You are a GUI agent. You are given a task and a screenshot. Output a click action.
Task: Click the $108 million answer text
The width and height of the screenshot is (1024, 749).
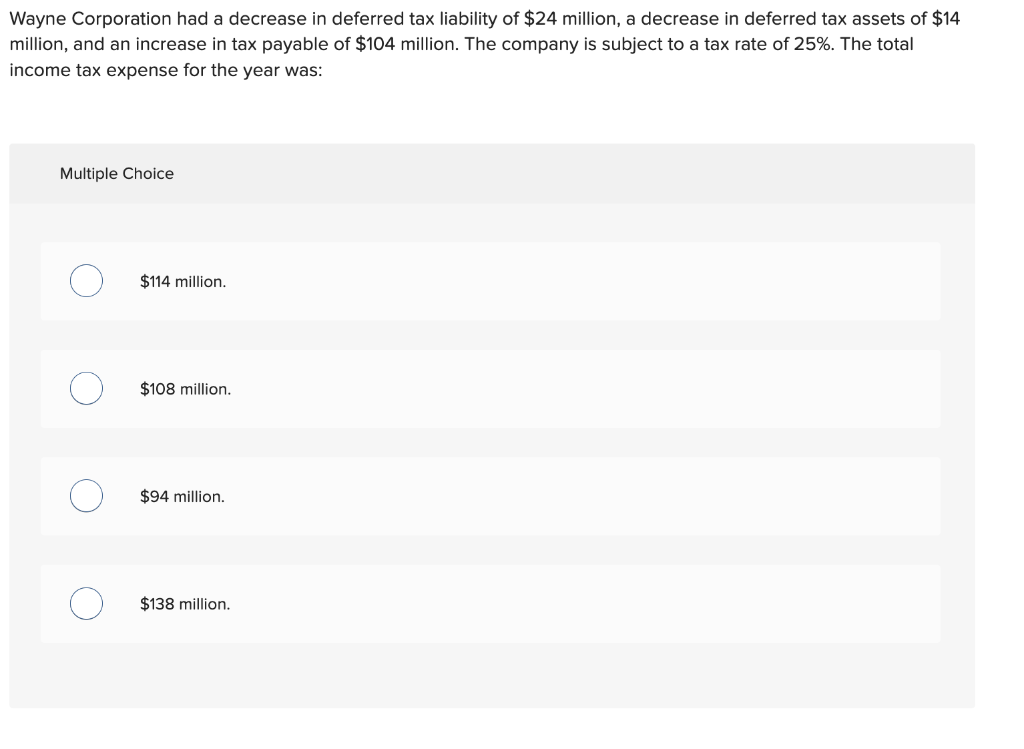(185, 388)
